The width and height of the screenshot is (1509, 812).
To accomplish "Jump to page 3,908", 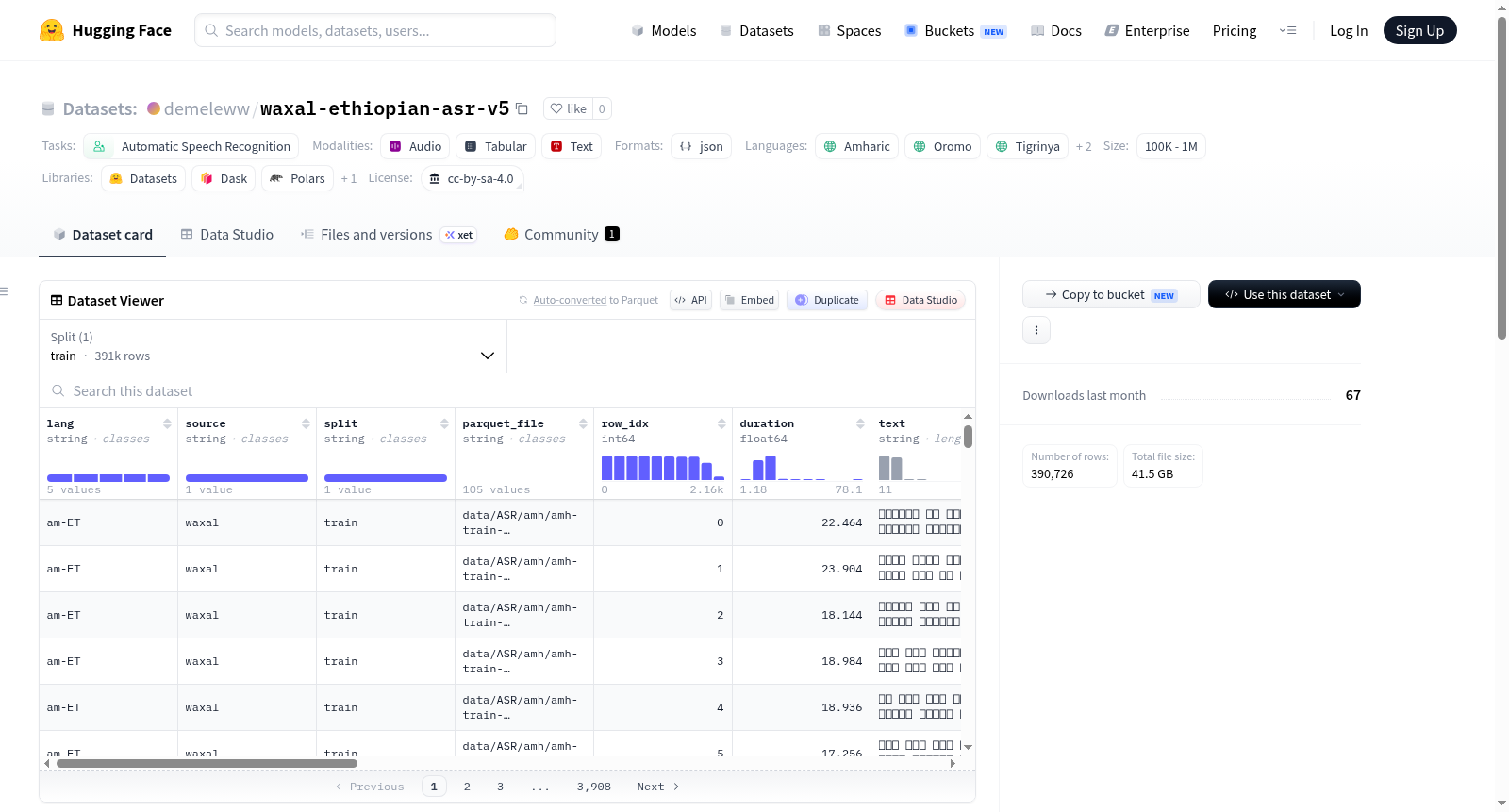I will click(594, 787).
